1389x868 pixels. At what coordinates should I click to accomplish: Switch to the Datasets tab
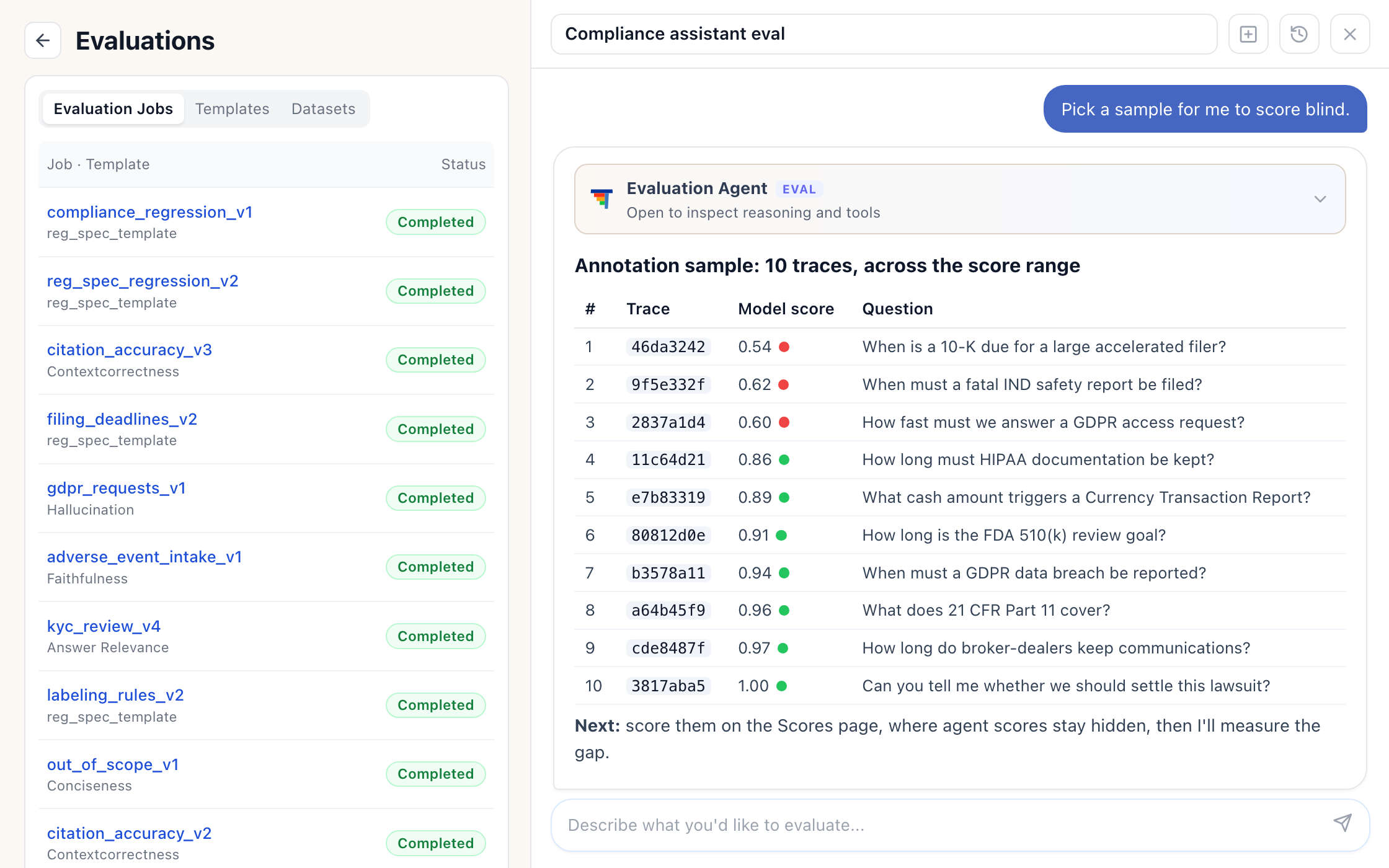(x=323, y=109)
